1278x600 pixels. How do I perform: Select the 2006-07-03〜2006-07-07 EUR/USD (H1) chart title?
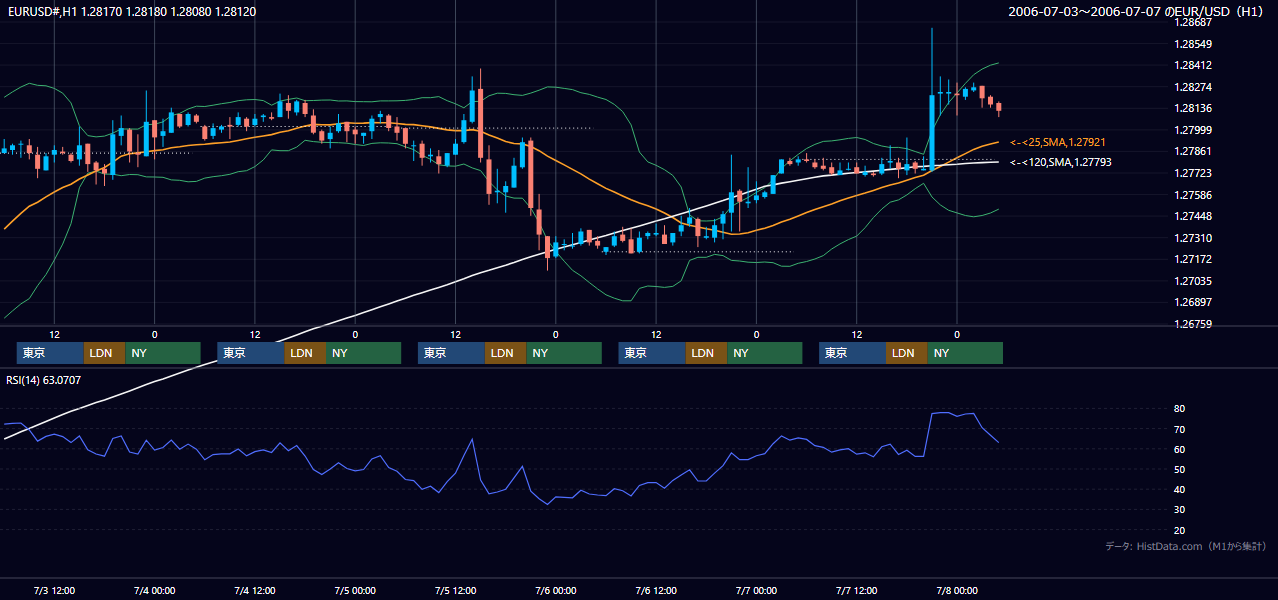(x=1138, y=12)
